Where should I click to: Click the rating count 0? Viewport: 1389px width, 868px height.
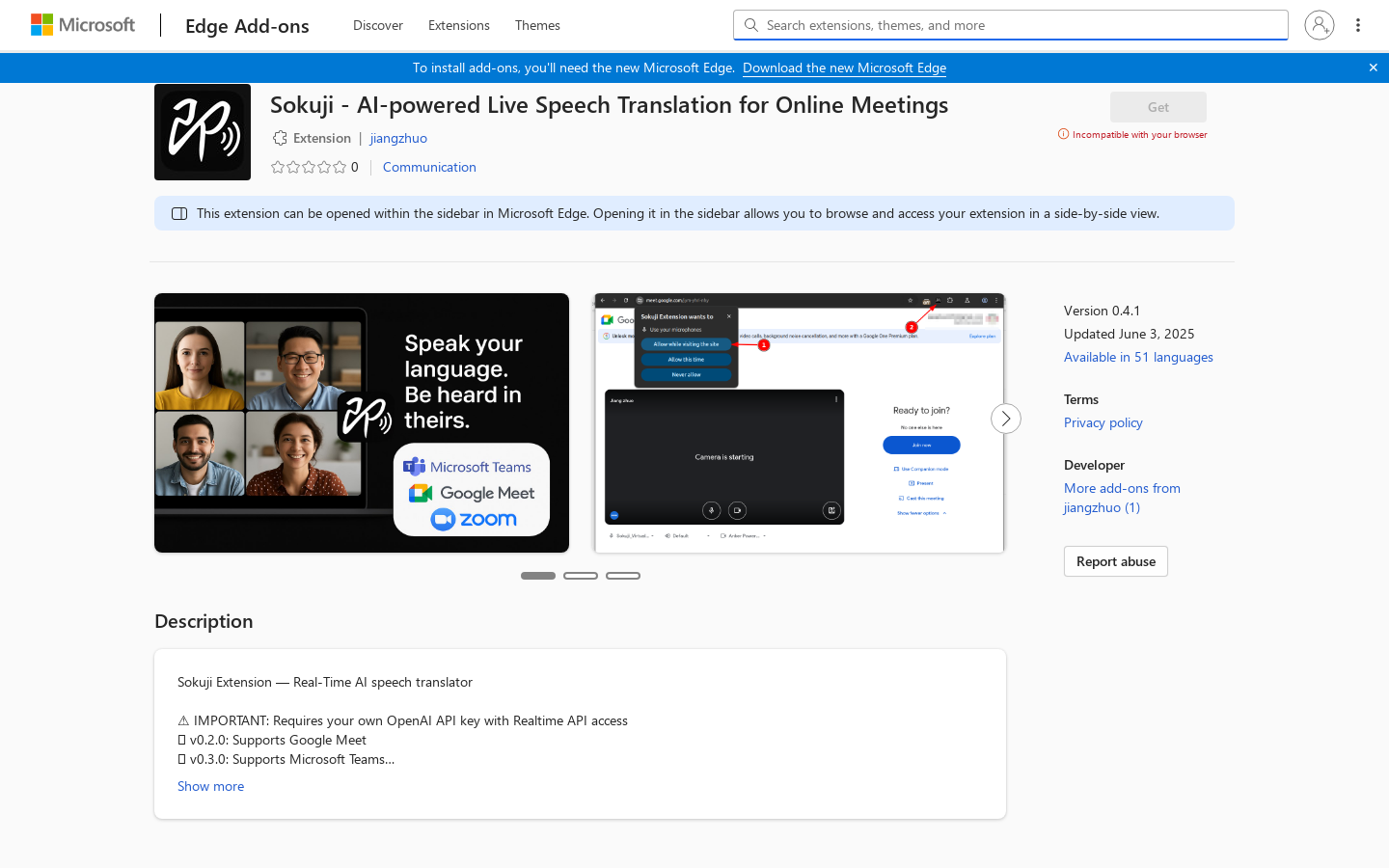[354, 167]
